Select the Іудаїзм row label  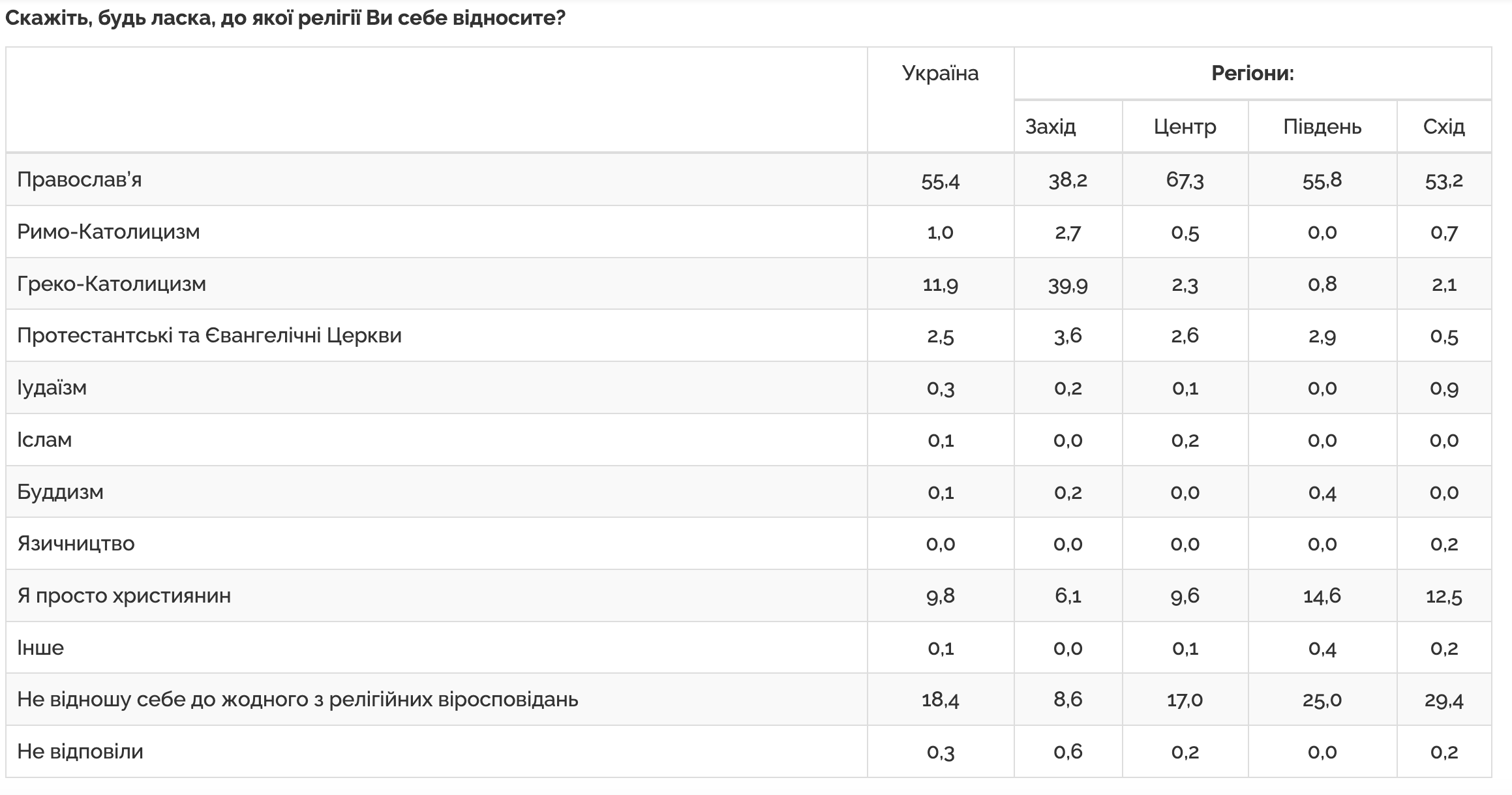(52, 387)
